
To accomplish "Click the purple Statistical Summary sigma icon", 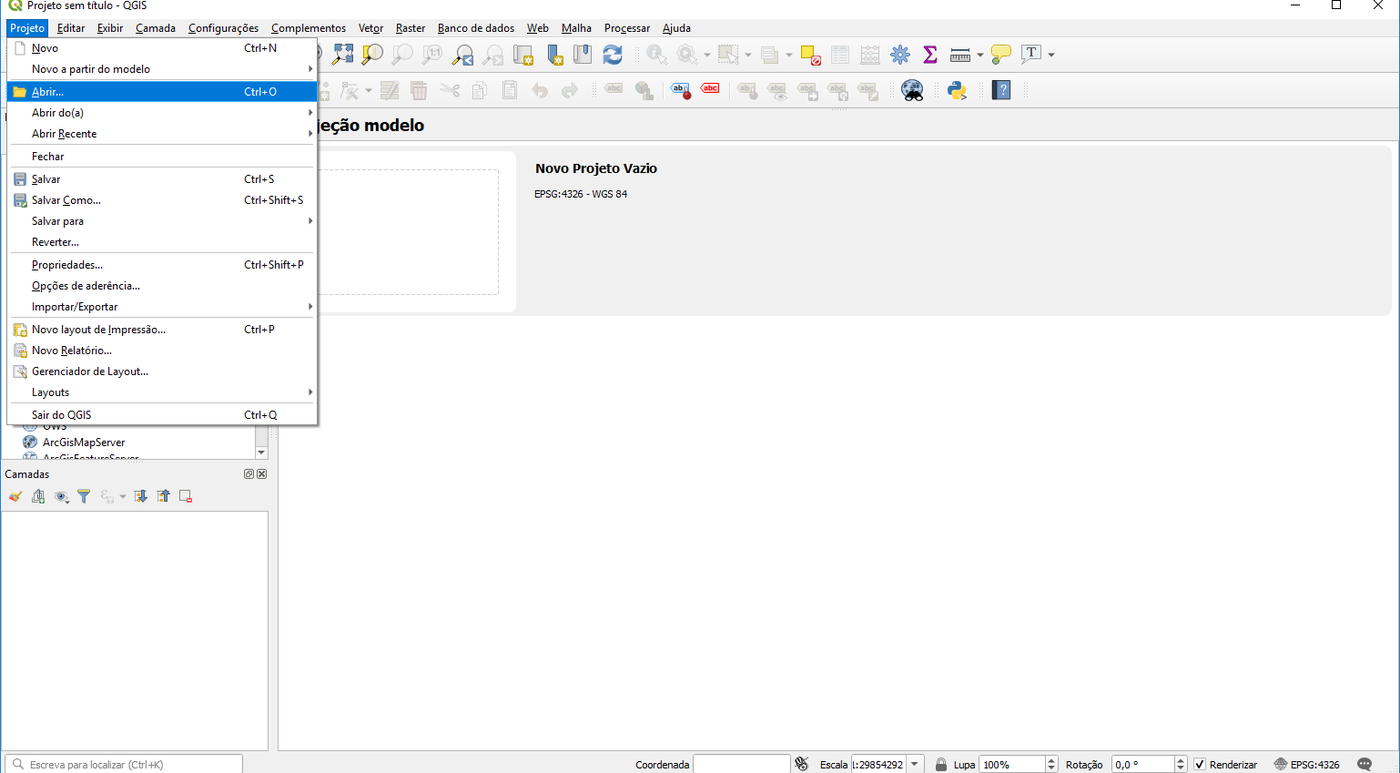I will tap(930, 54).
